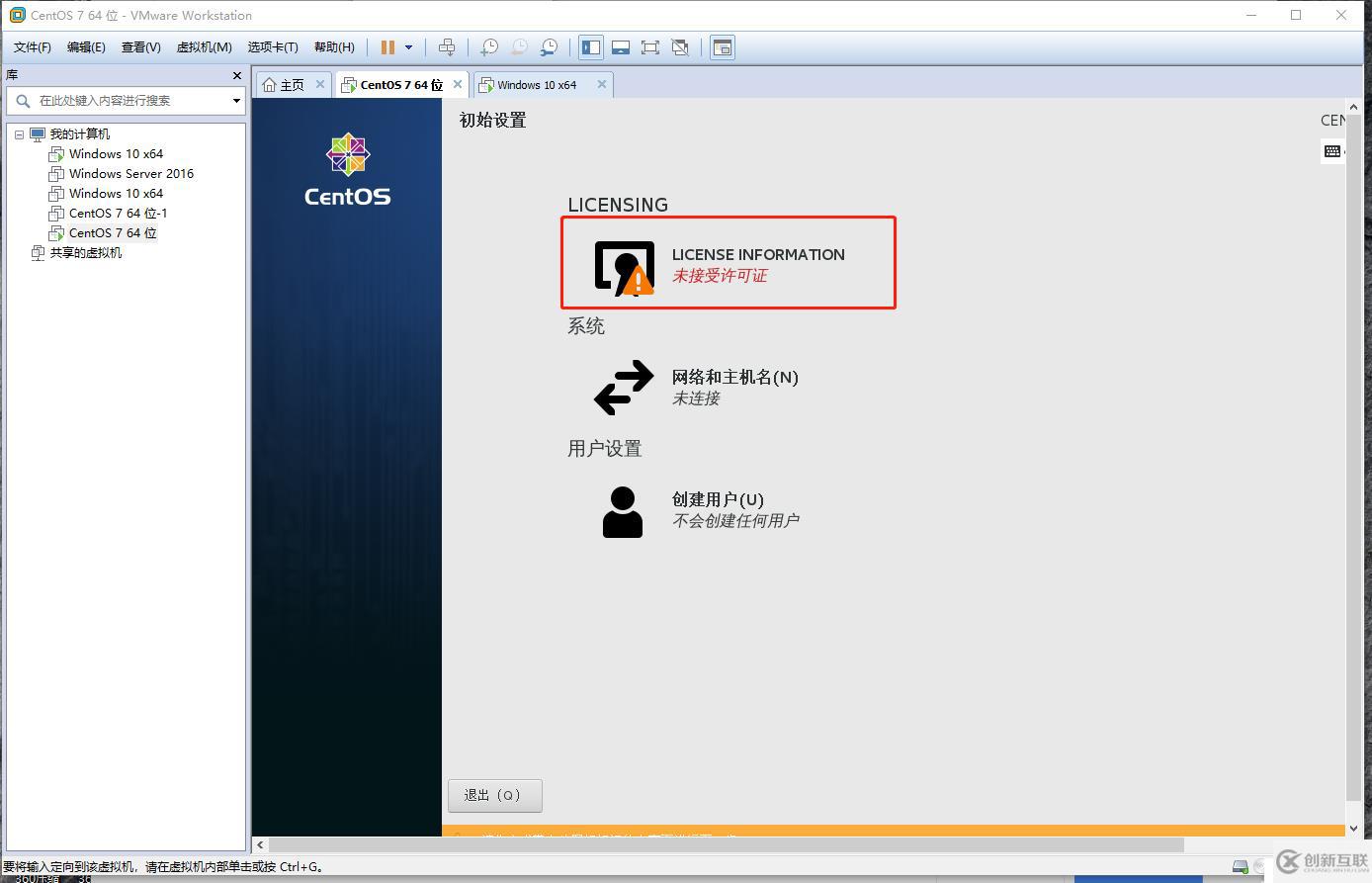This screenshot has height=883, width=1372.
Task: Select the first Windows 10 x64 VM
Action: (116, 154)
